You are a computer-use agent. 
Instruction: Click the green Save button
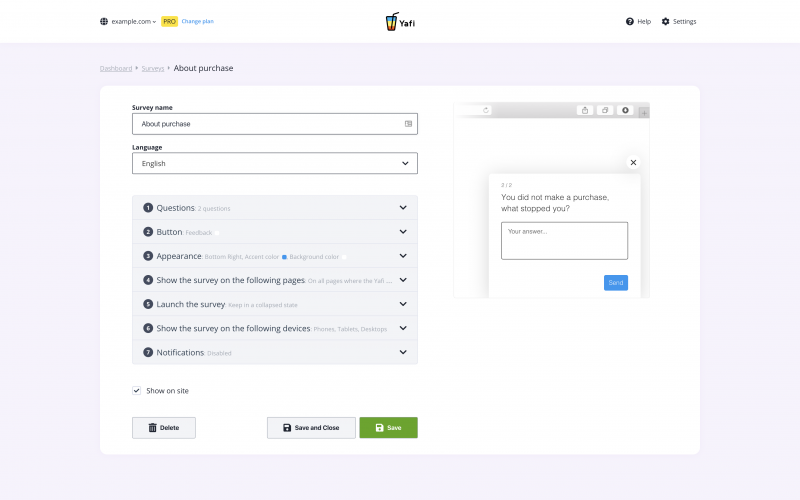[388, 428]
